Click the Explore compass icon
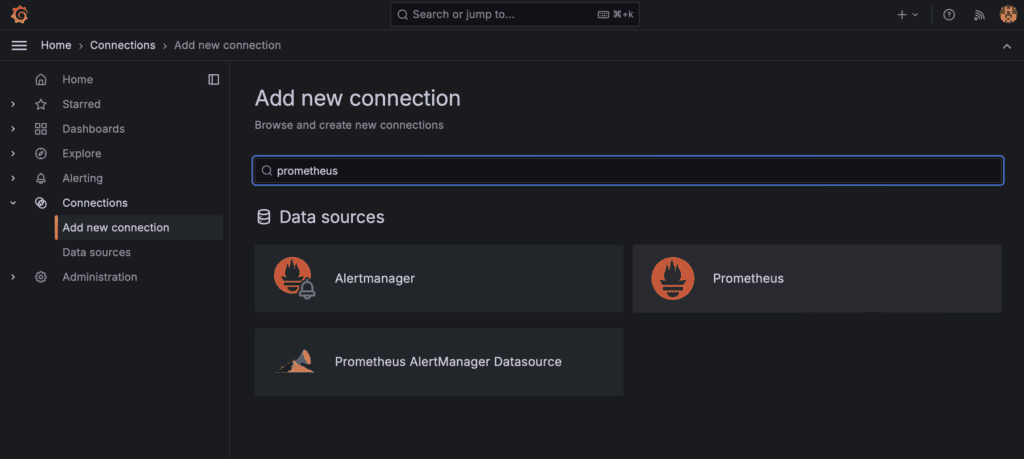The image size is (1024, 459). tap(40, 153)
